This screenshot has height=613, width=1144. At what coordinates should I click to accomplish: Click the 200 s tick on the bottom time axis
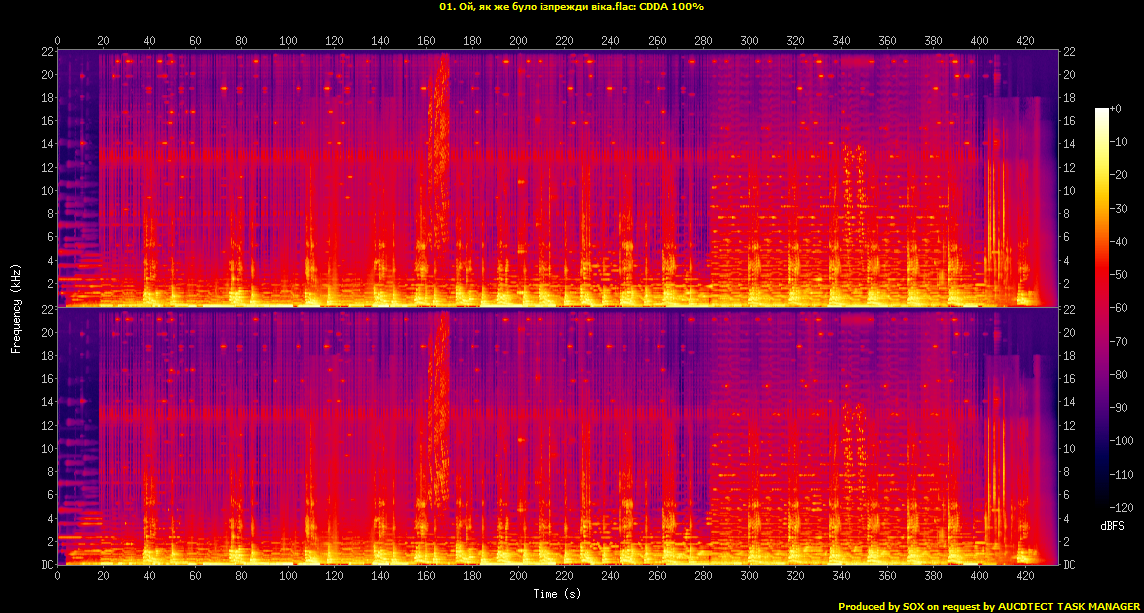pyautogui.click(x=518, y=577)
